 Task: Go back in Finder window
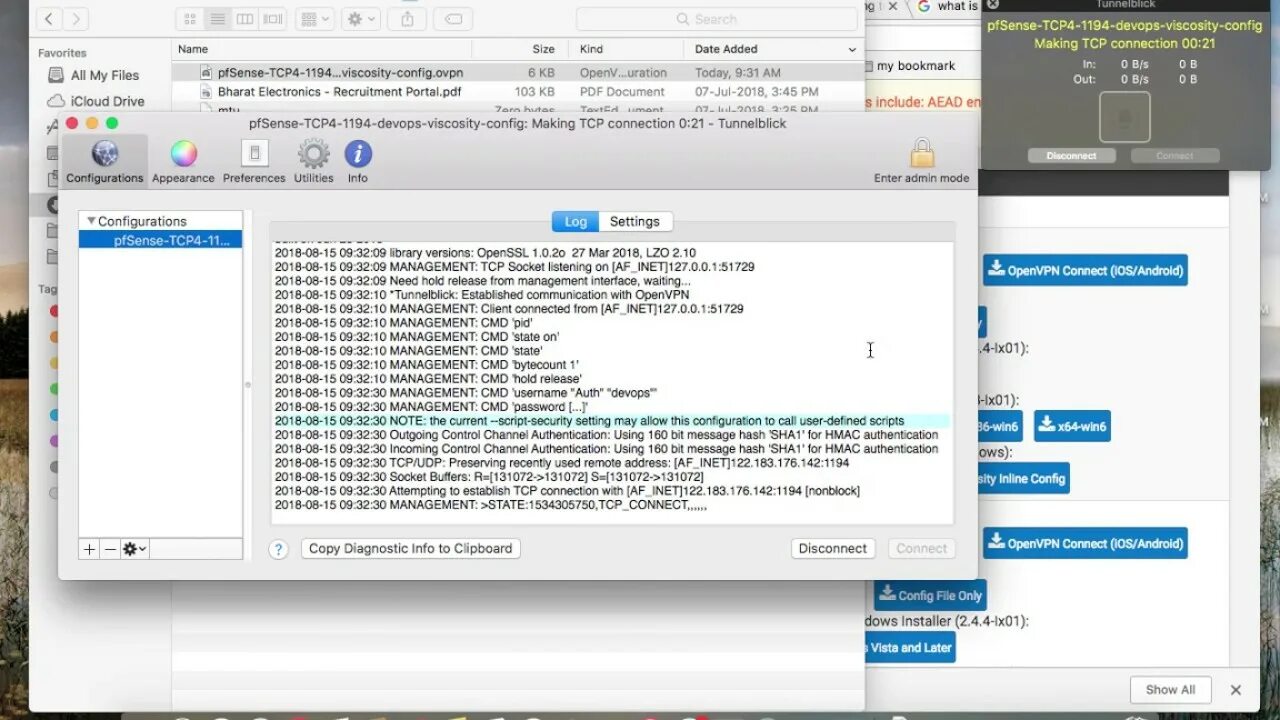pos(49,19)
